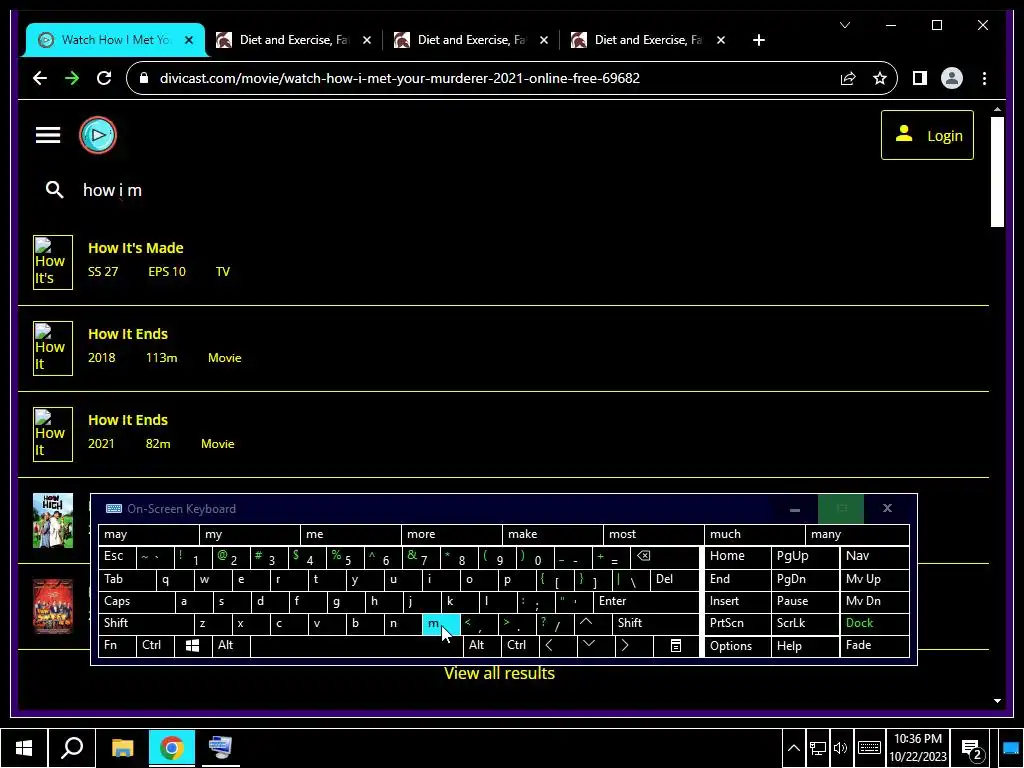This screenshot has width=1024, height=768.
Task: Open the notification center icon
Action: click(x=972, y=748)
